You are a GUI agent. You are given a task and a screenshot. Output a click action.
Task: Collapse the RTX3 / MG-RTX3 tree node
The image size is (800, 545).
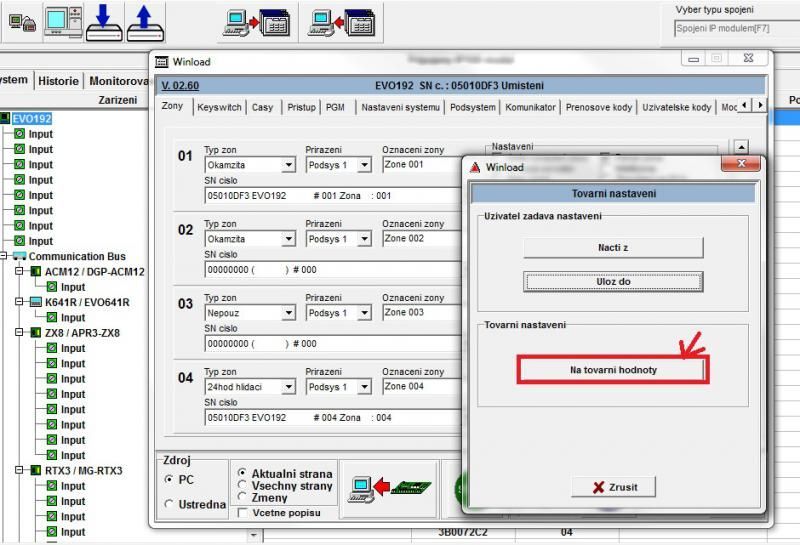[x=20, y=470]
